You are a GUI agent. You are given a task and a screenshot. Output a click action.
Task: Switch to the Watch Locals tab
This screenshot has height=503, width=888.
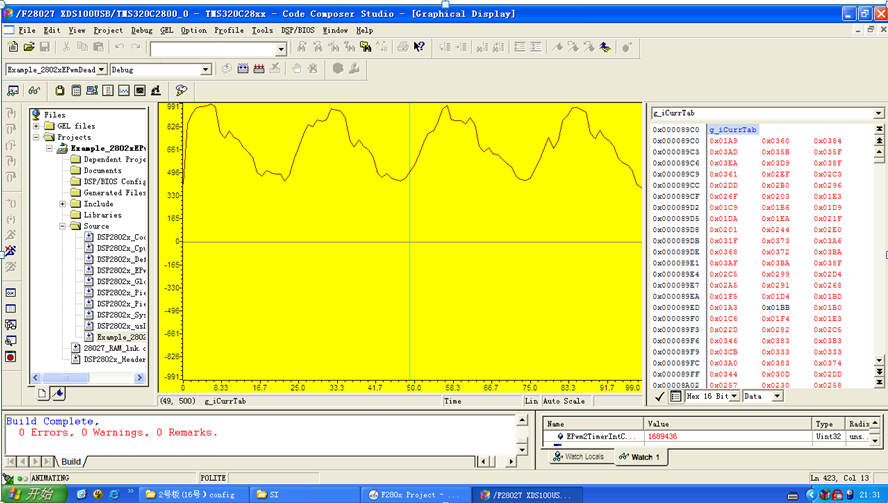578,457
